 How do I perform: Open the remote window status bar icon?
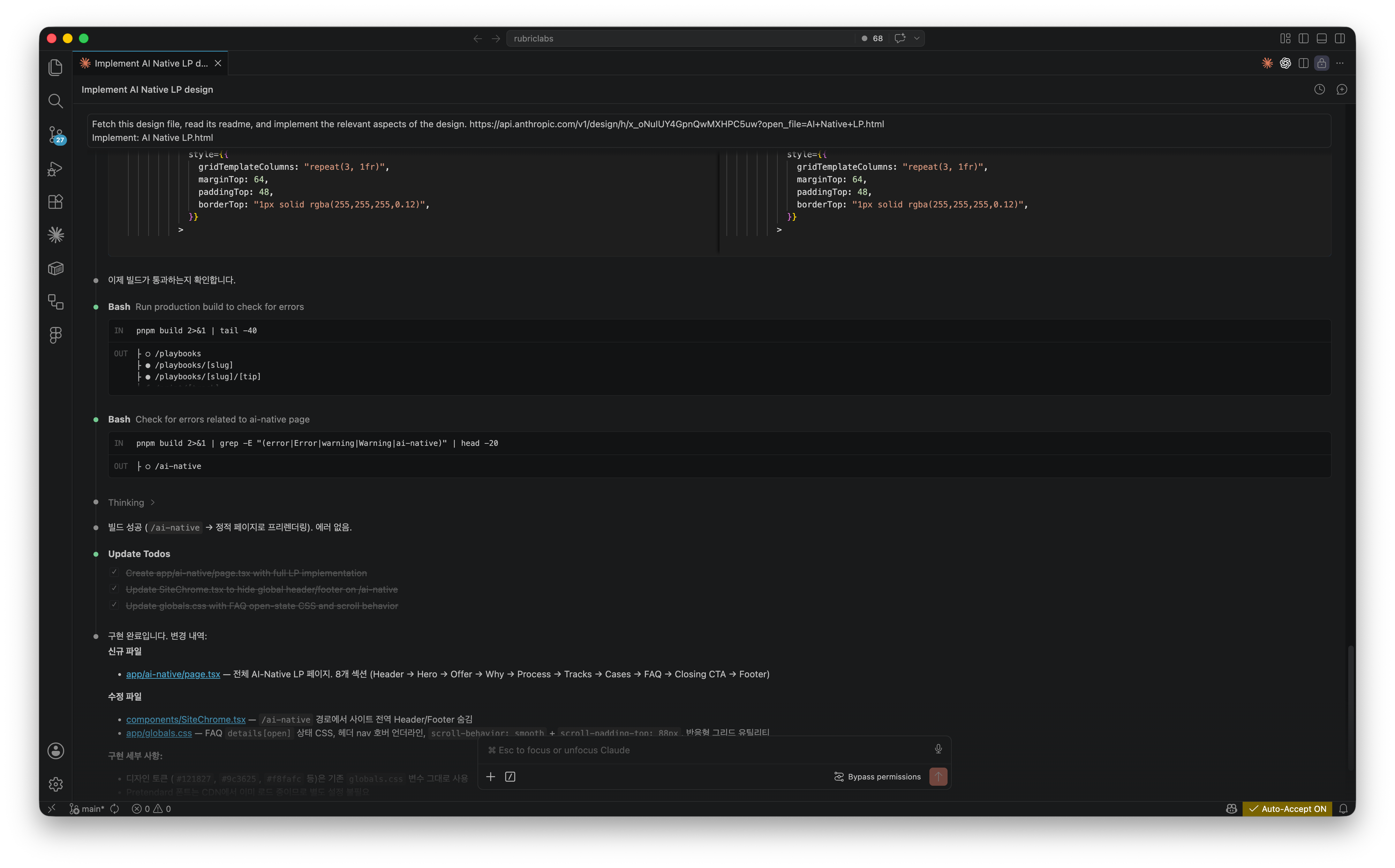52,808
